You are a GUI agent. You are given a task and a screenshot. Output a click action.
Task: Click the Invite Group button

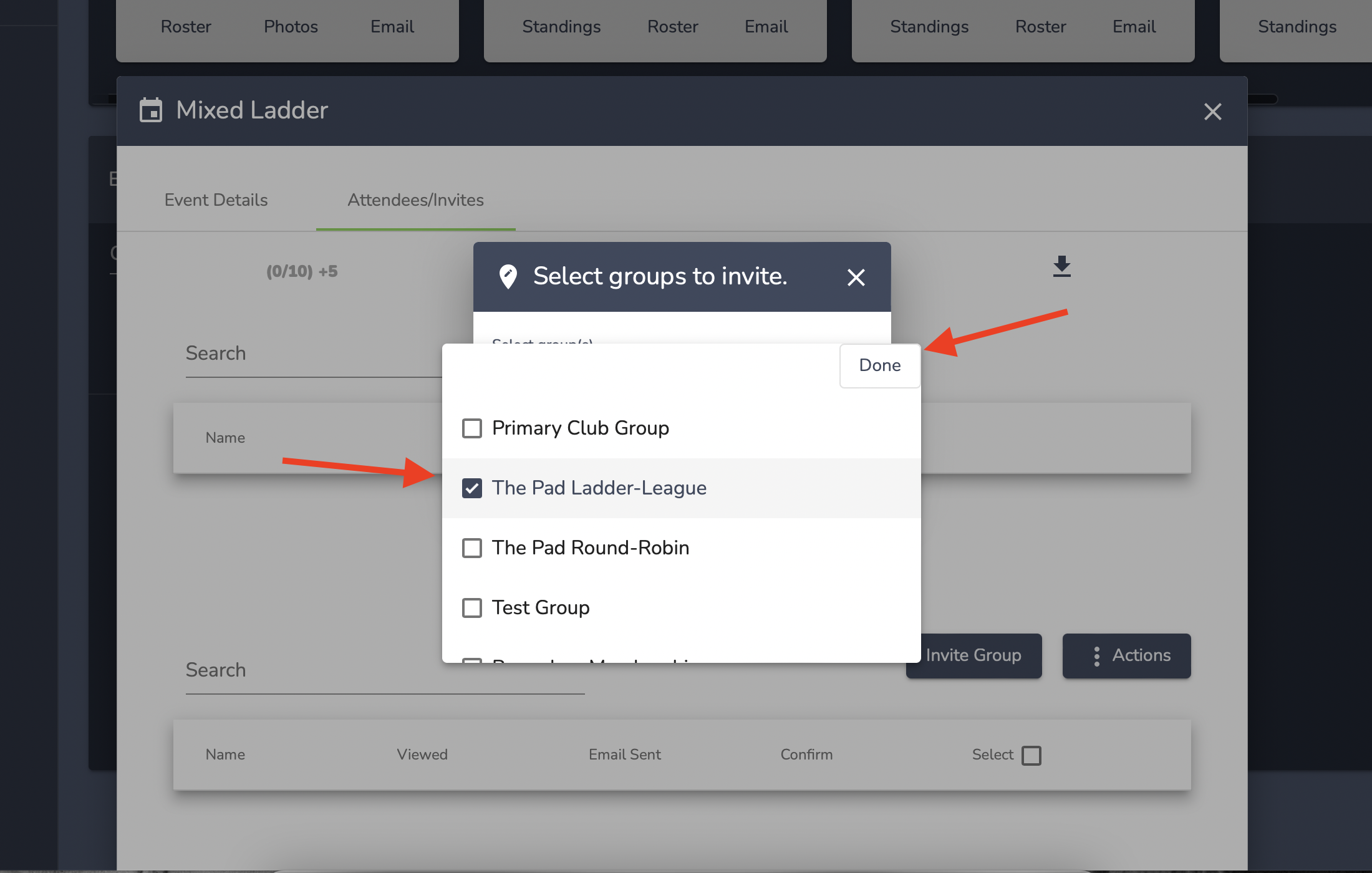coord(973,655)
